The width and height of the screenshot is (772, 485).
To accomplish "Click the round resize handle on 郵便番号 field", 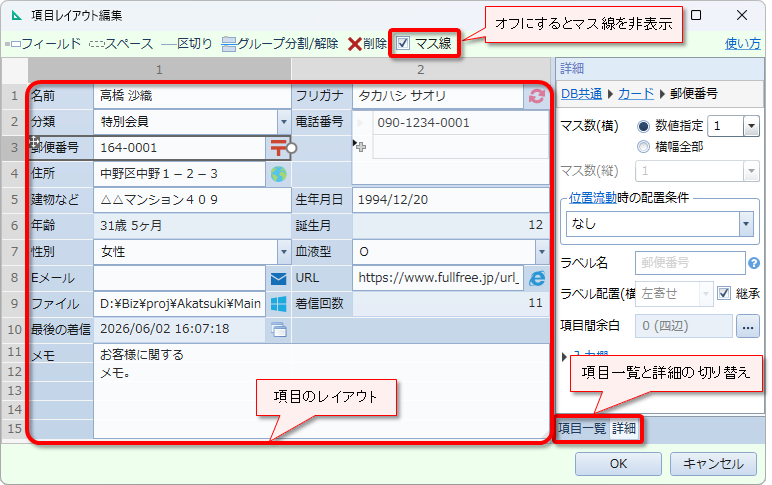I will point(291,148).
